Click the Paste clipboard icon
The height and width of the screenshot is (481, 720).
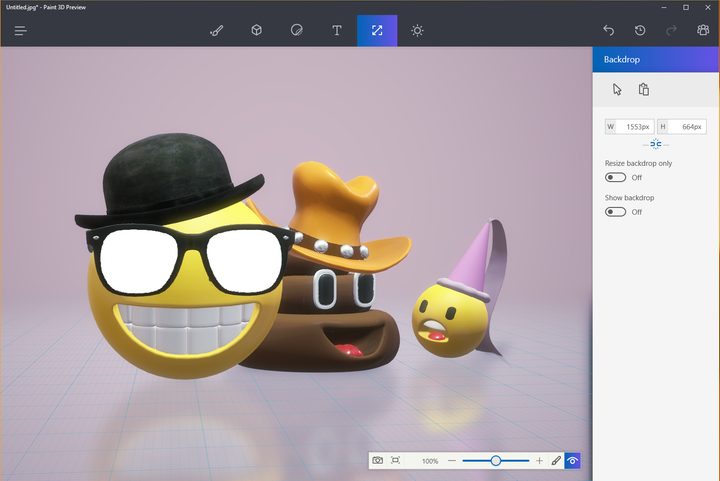(x=644, y=89)
